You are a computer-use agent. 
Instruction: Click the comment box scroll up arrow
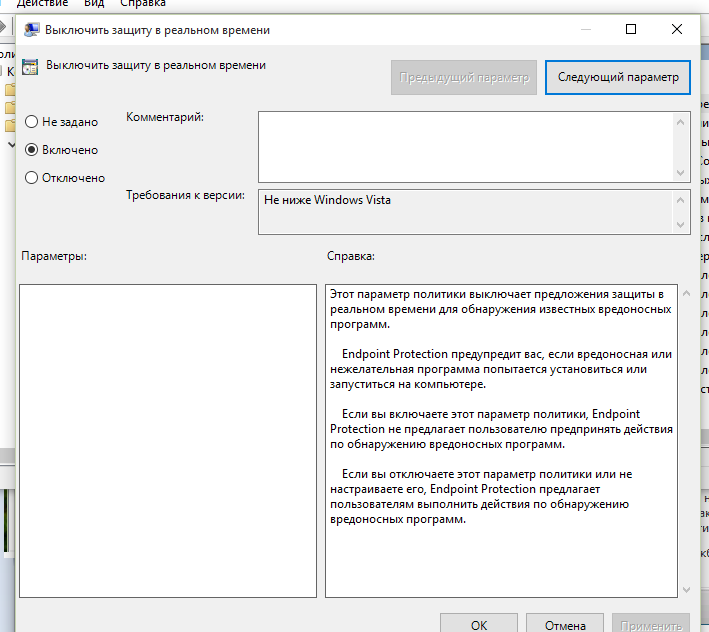(681, 122)
